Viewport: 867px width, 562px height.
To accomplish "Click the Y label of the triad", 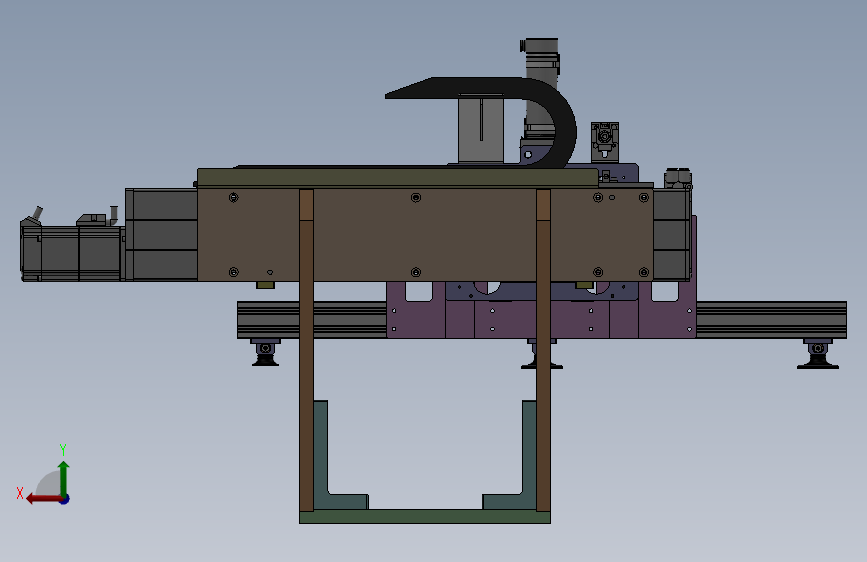I will (63, 449).
